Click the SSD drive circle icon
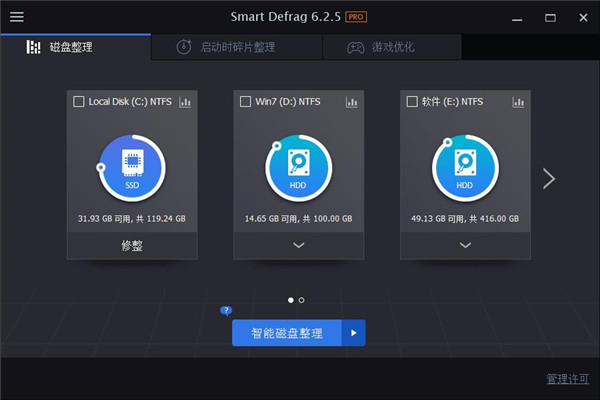This screenshot has width=600, height=400. 132,168
